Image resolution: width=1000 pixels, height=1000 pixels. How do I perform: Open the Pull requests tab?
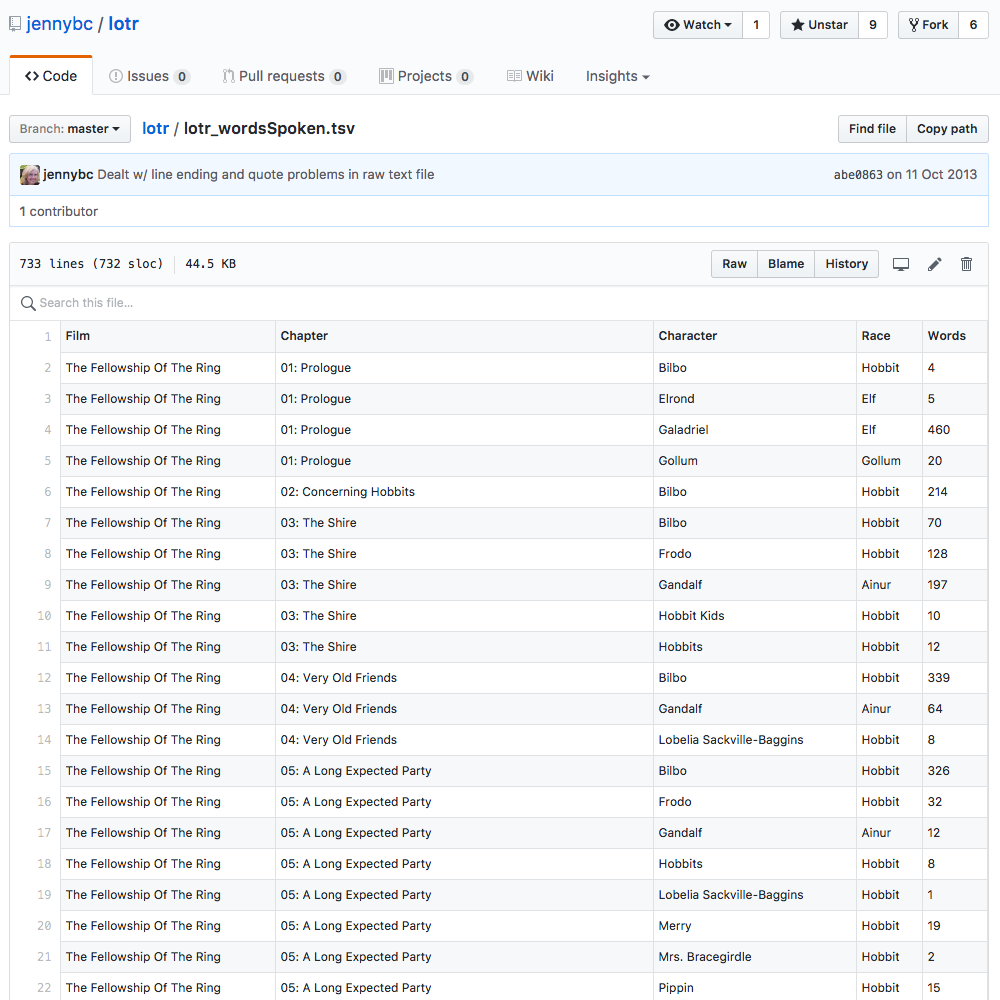[284, 77]
